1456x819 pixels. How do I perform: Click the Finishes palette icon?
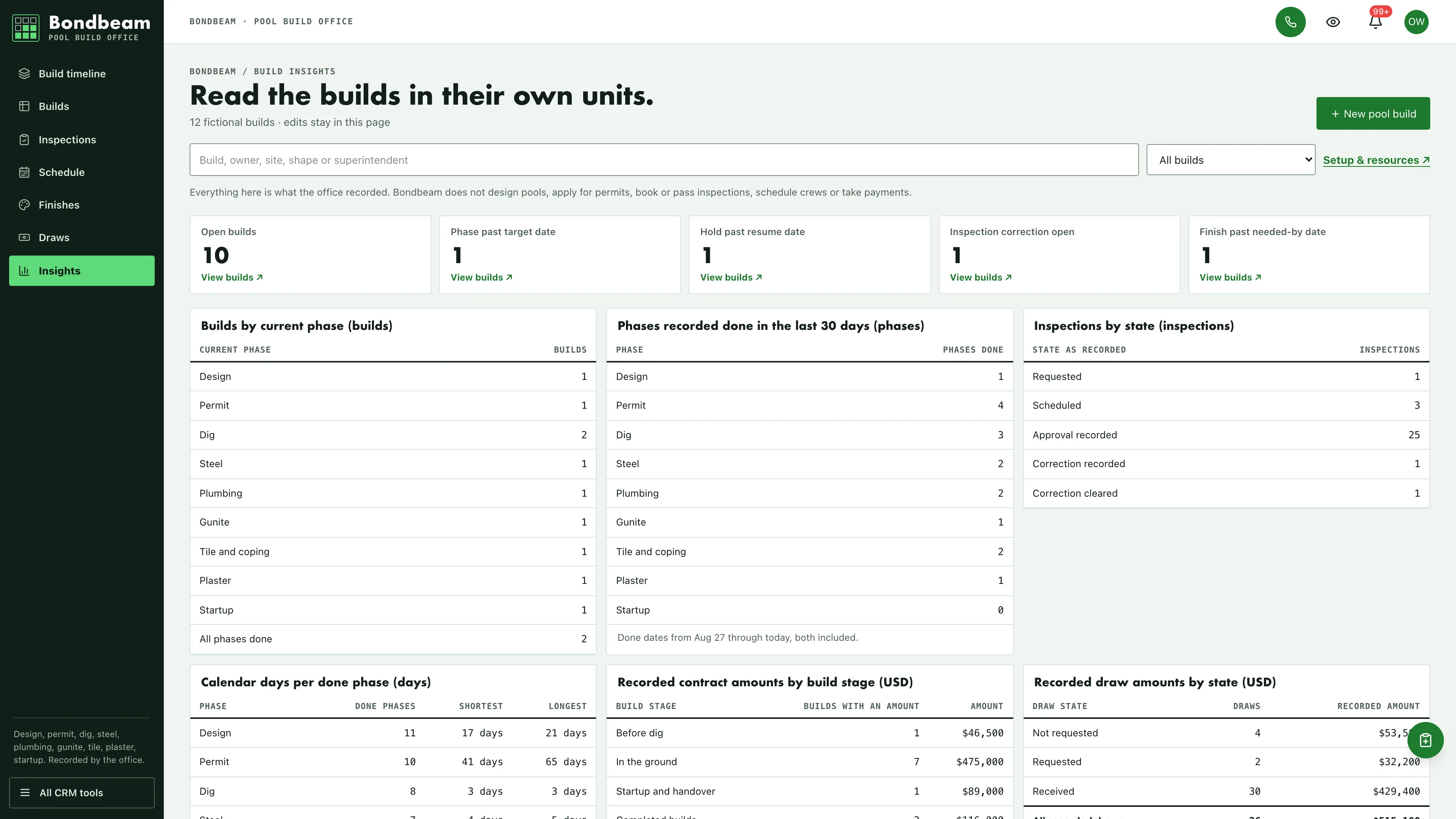pos(24,205)
